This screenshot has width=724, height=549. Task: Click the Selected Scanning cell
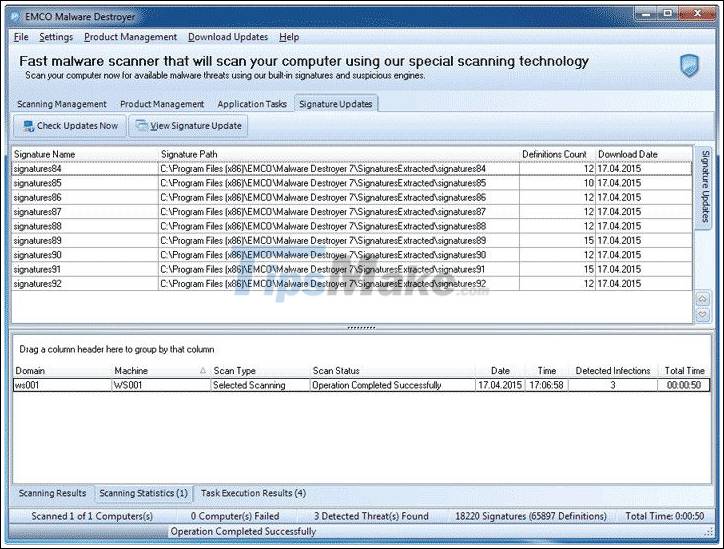(260, 385)
